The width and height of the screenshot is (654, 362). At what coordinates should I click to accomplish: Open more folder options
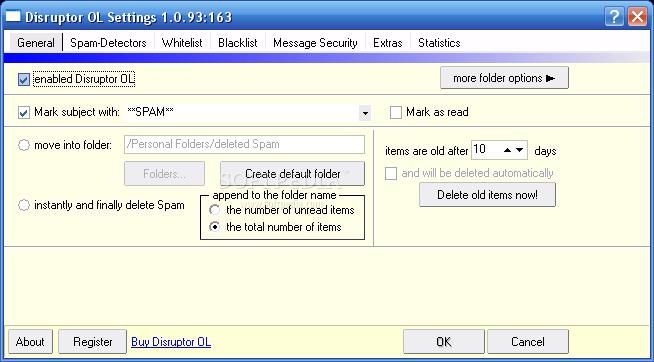504,78
